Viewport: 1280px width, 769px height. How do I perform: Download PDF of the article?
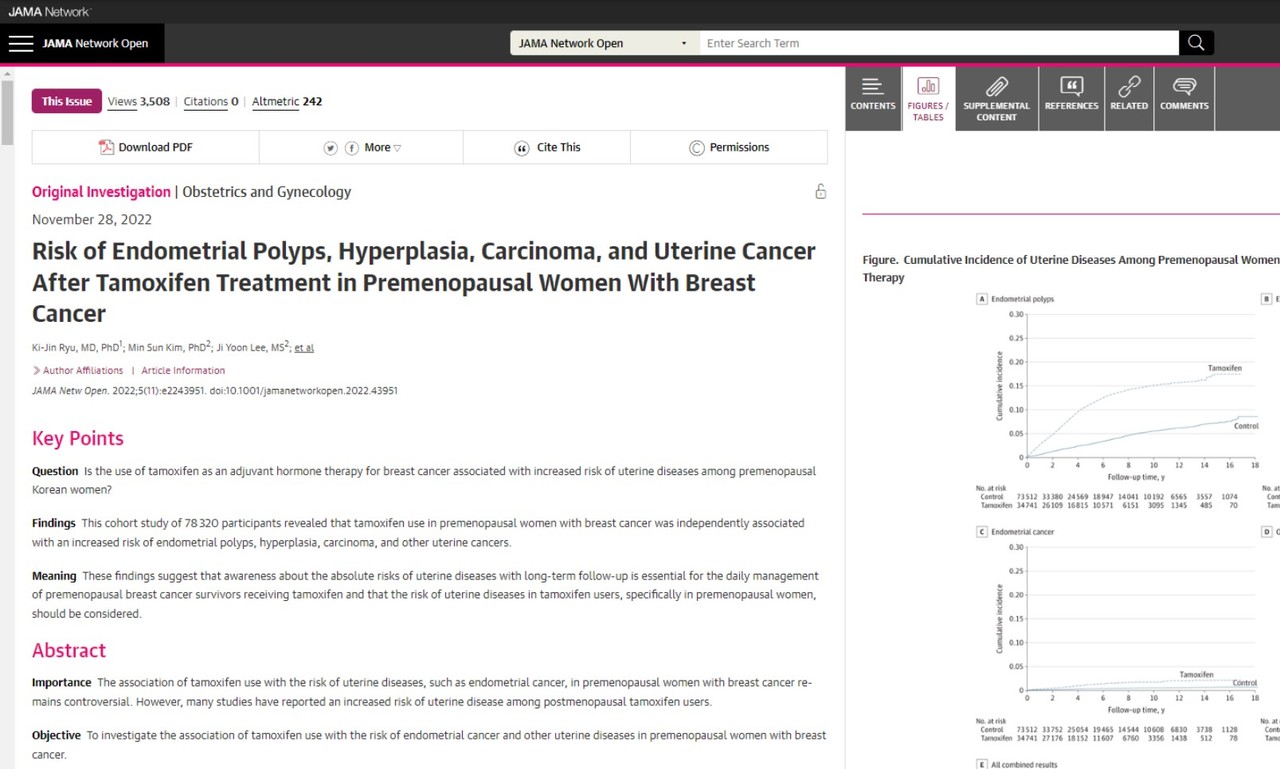[x=146, y=147]
